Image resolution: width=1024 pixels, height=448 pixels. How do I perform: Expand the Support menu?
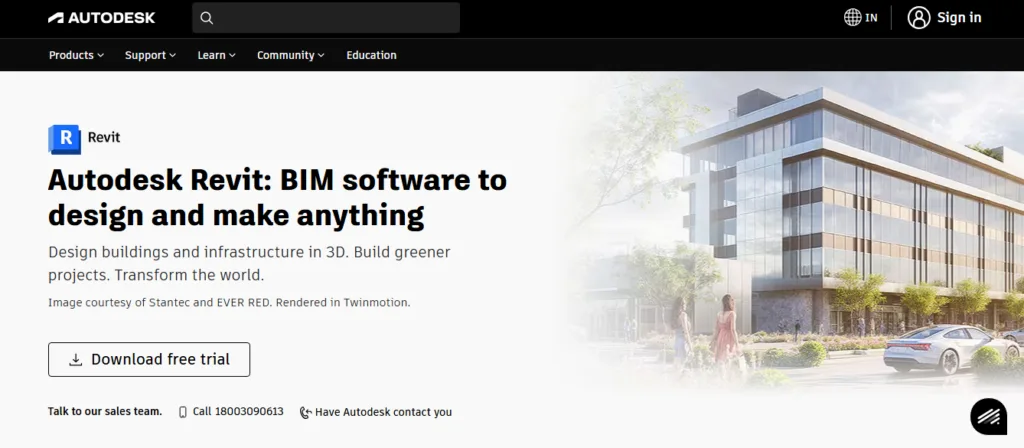tap(150, 56)
